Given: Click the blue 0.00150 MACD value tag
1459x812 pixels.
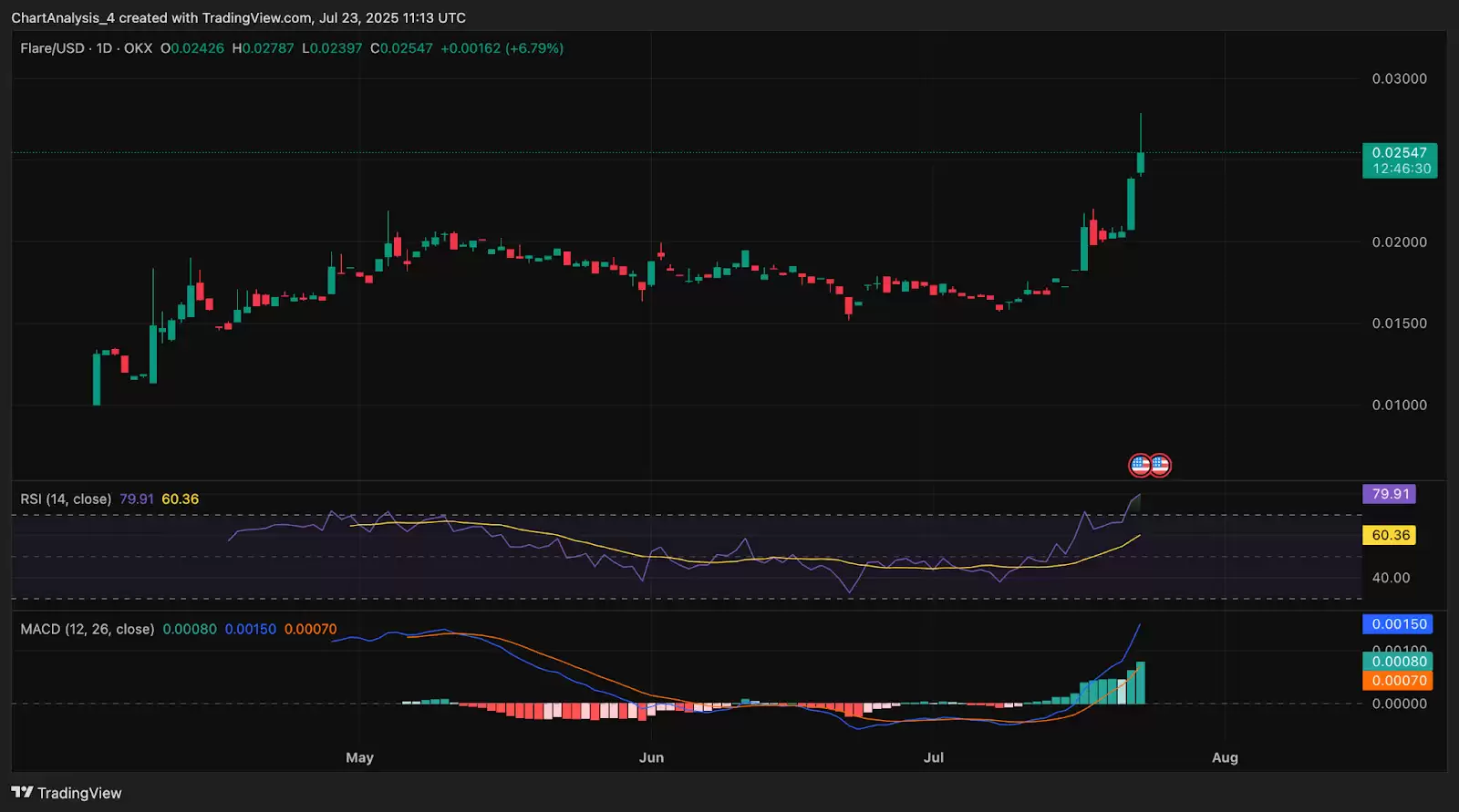Looking at the screenshot, I should (1399, 624).
